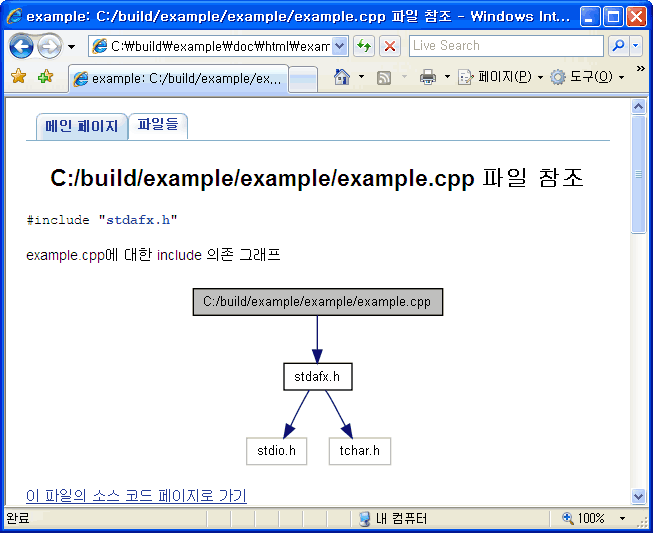Click the Home toolbar icon

coord(342,77)
